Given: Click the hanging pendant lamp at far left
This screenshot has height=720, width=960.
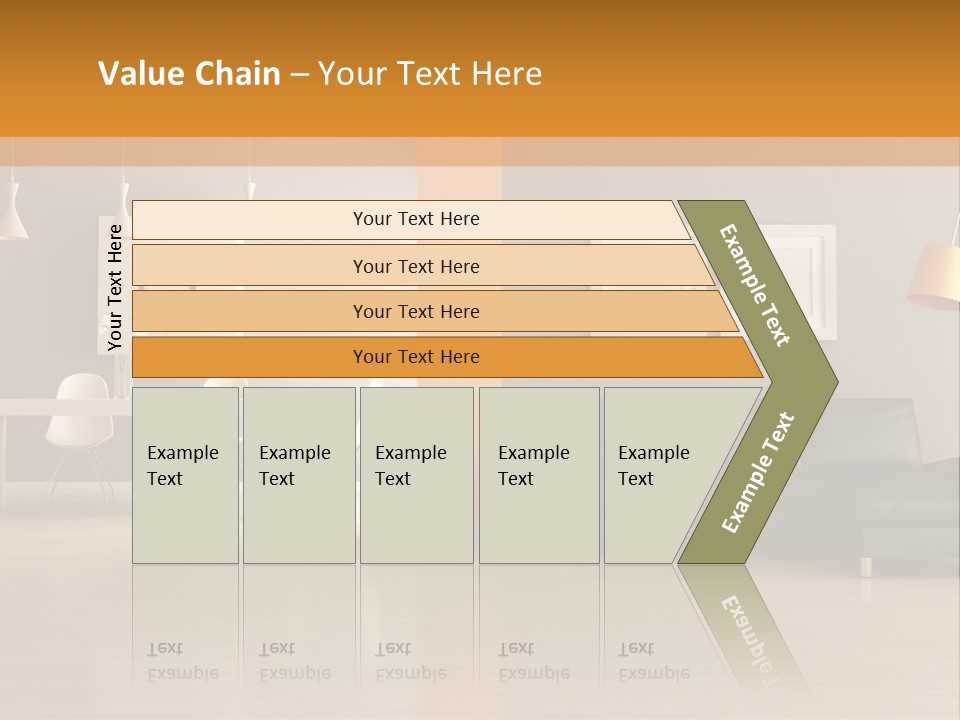Looking at the screenshot, I should pyautogui.click(x=12, y=218).
